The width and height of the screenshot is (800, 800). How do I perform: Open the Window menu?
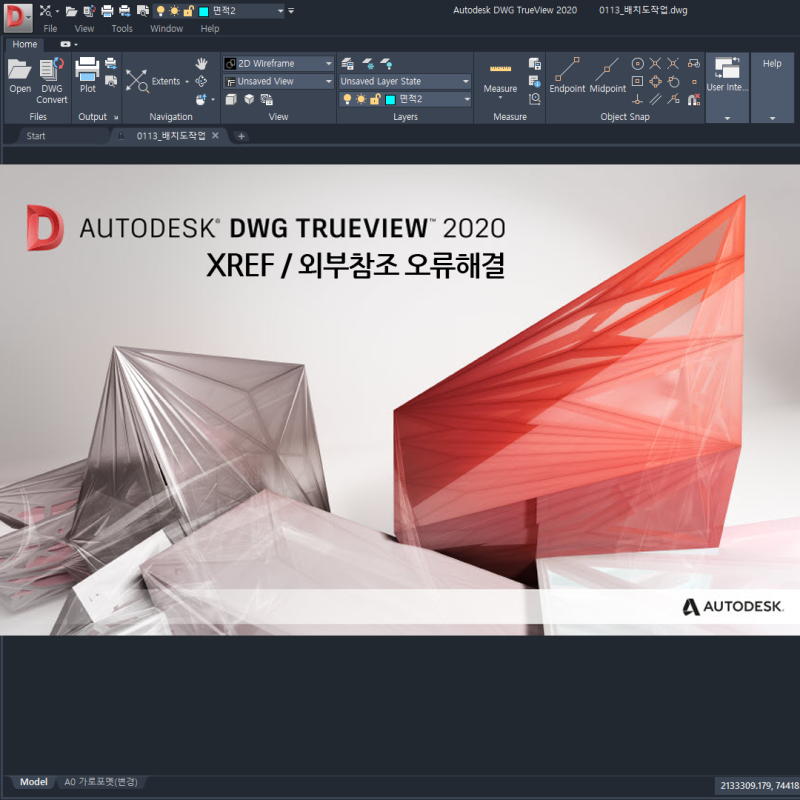tap(166, 29)
